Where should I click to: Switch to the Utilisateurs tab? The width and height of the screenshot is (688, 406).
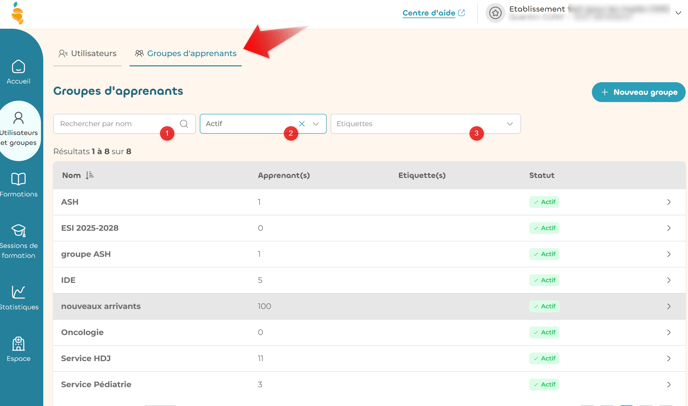click(87, 53)
